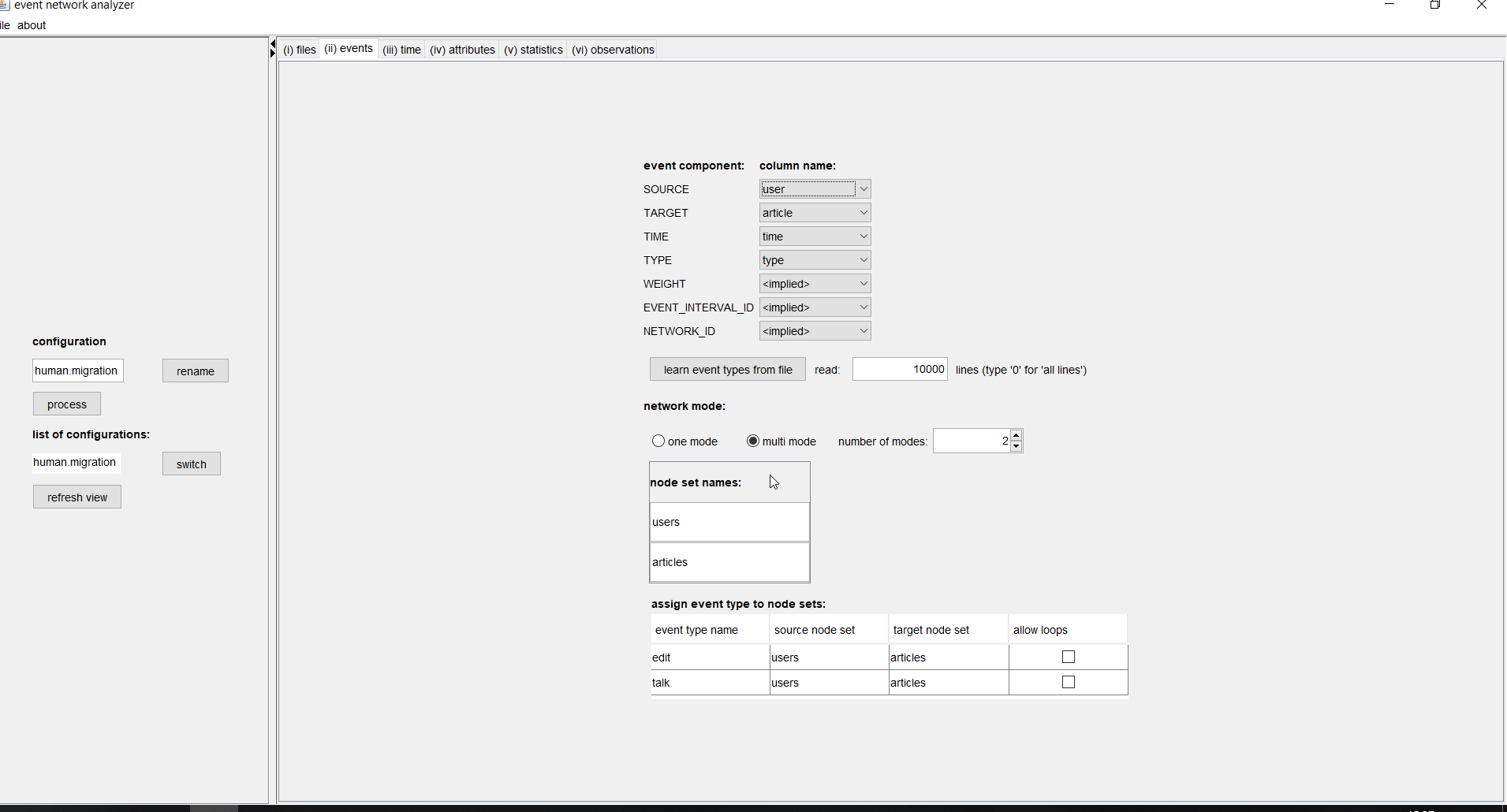Enable allow loops for edit event

tap(1068, 657)
